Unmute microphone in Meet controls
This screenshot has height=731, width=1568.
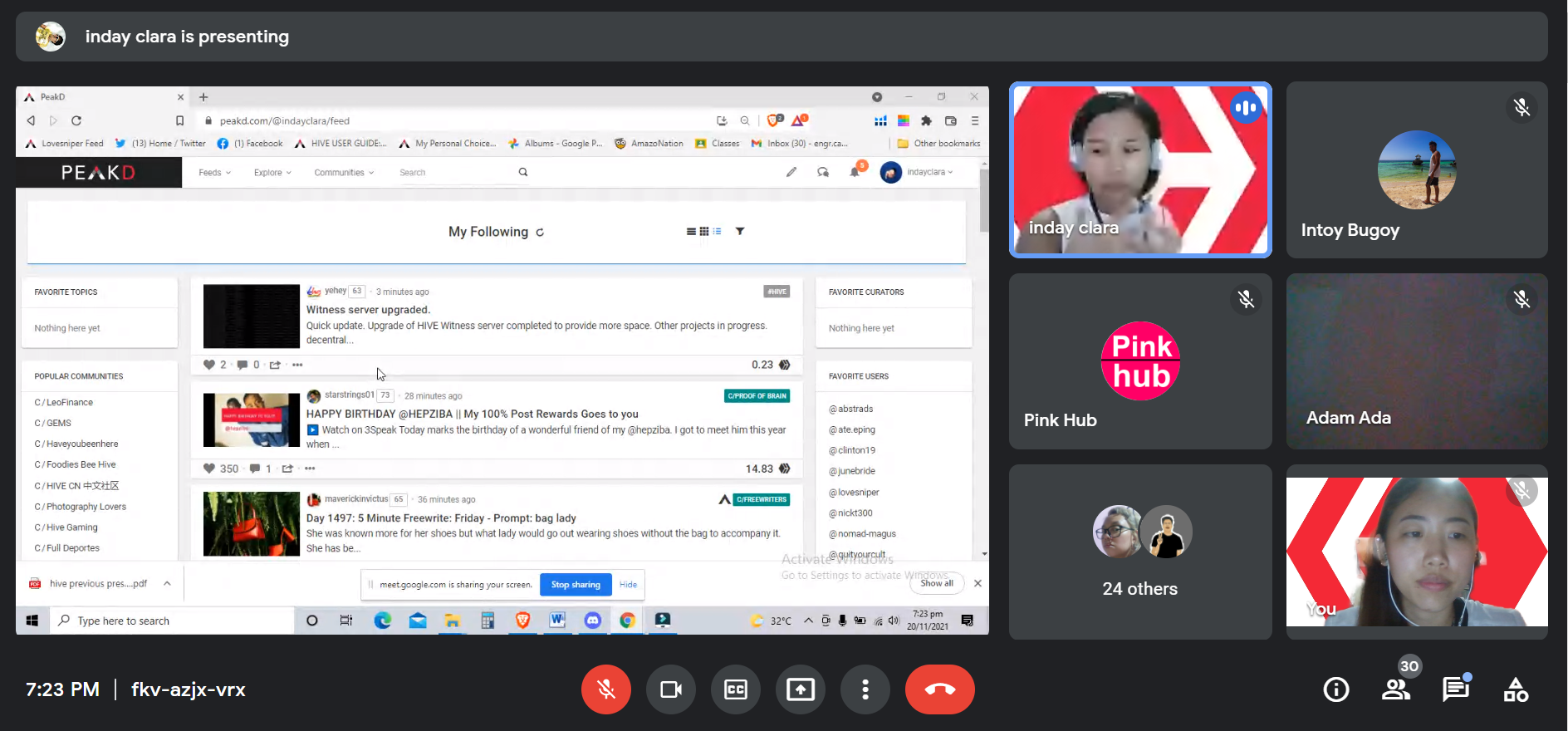pos(606,689)
